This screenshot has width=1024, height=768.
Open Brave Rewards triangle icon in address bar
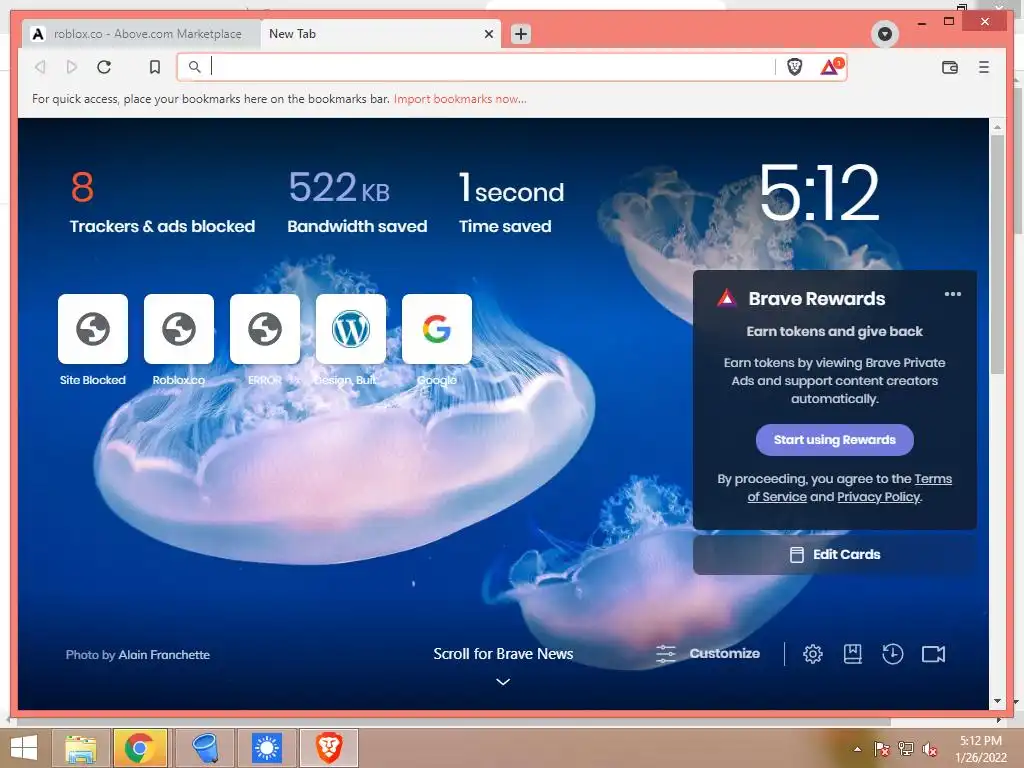(831, 67)
